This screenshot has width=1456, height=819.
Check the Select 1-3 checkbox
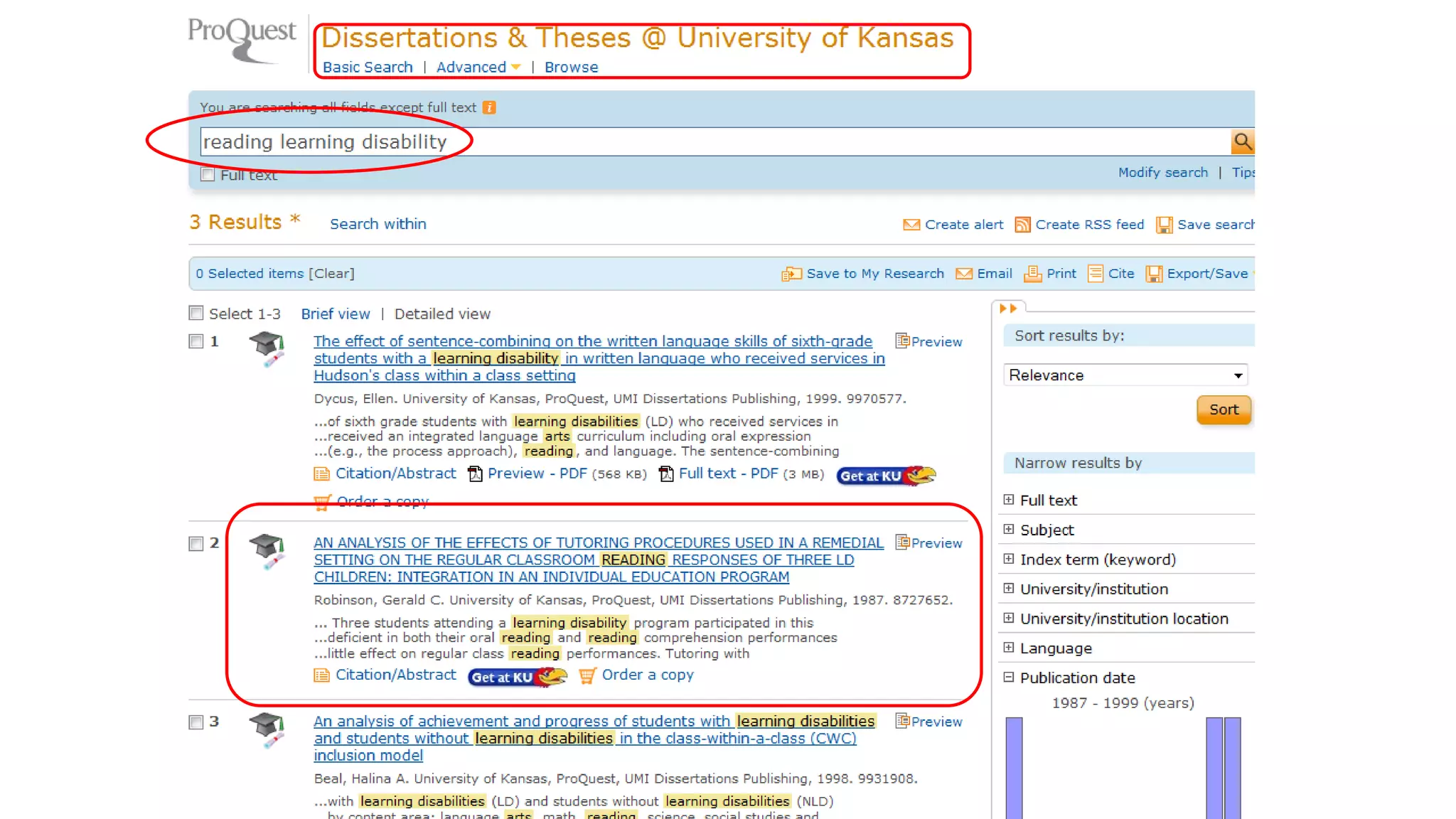click(x=196, y=313)
